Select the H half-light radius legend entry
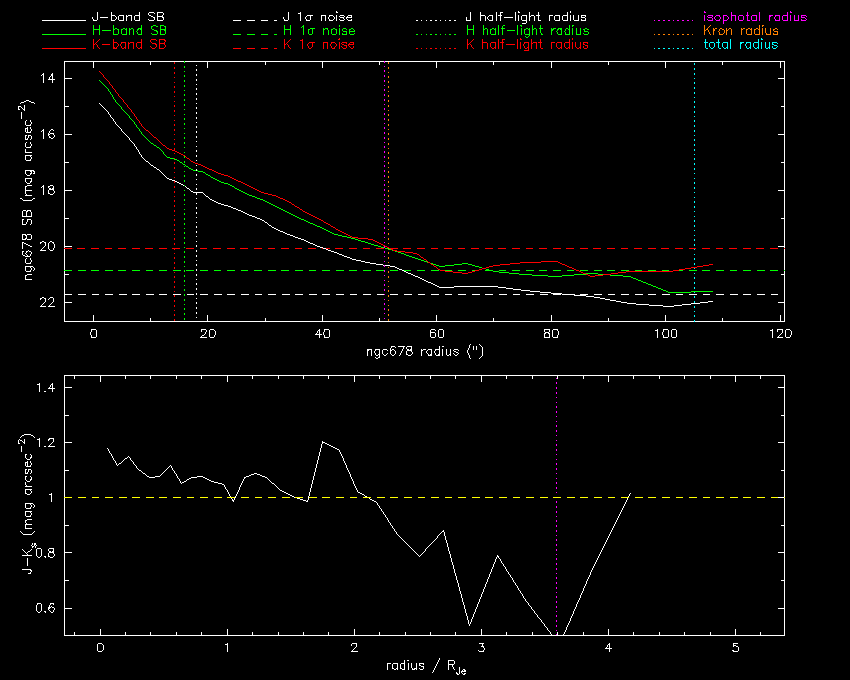The height and width of the screenshot is (680, 850). (x=527, y=31)
